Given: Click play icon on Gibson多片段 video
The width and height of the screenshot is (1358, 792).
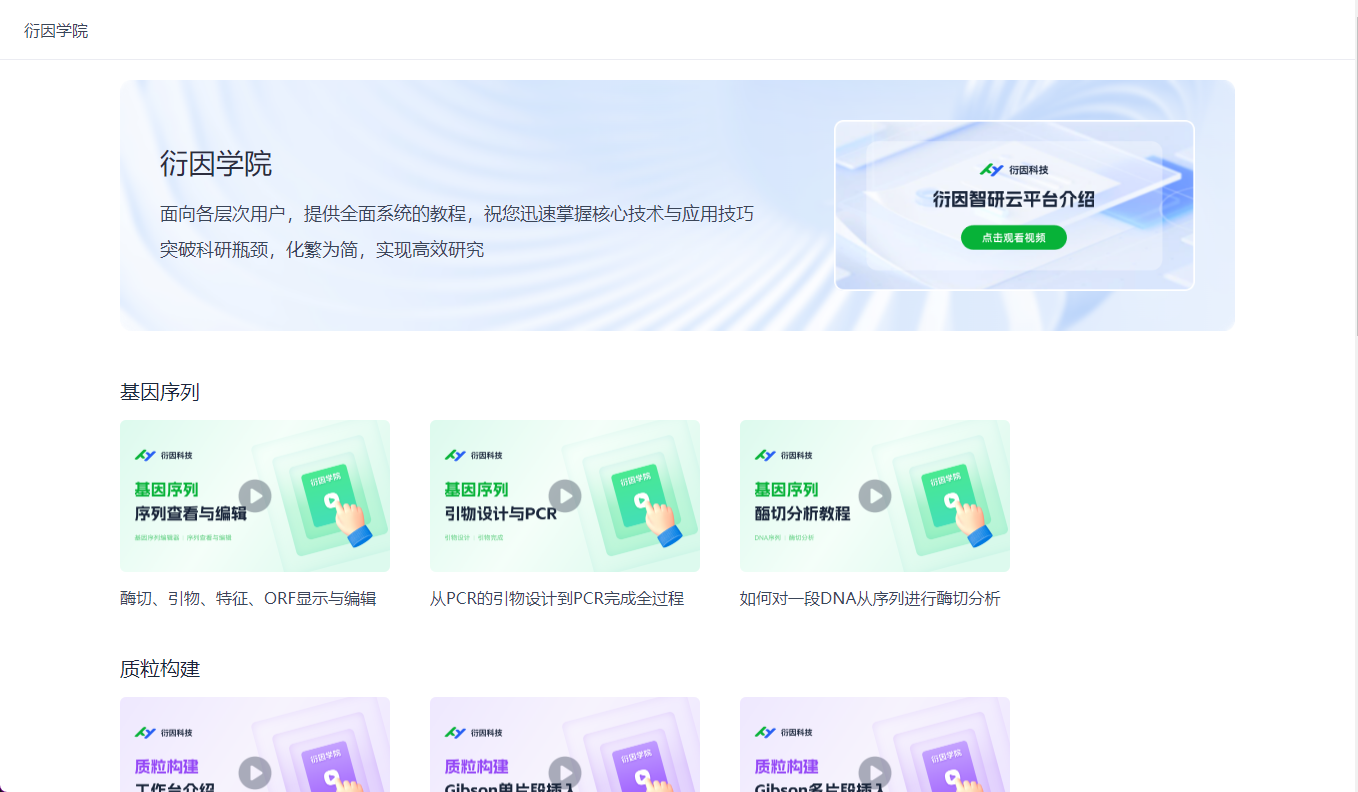Looking at the screenshot, I should (x=875, y=772).
